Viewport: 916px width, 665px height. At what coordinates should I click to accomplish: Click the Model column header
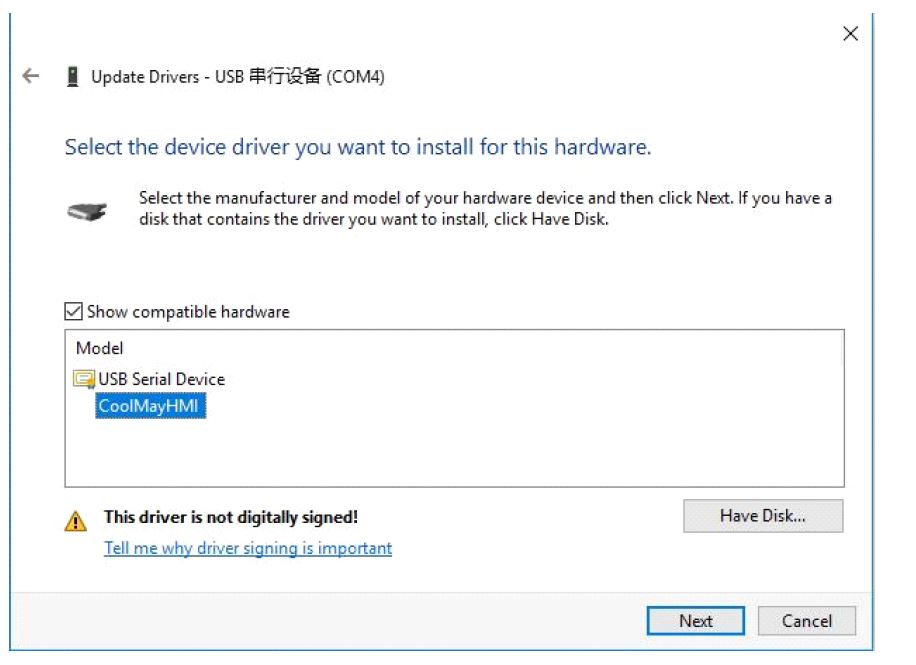[x=99, y=348]
